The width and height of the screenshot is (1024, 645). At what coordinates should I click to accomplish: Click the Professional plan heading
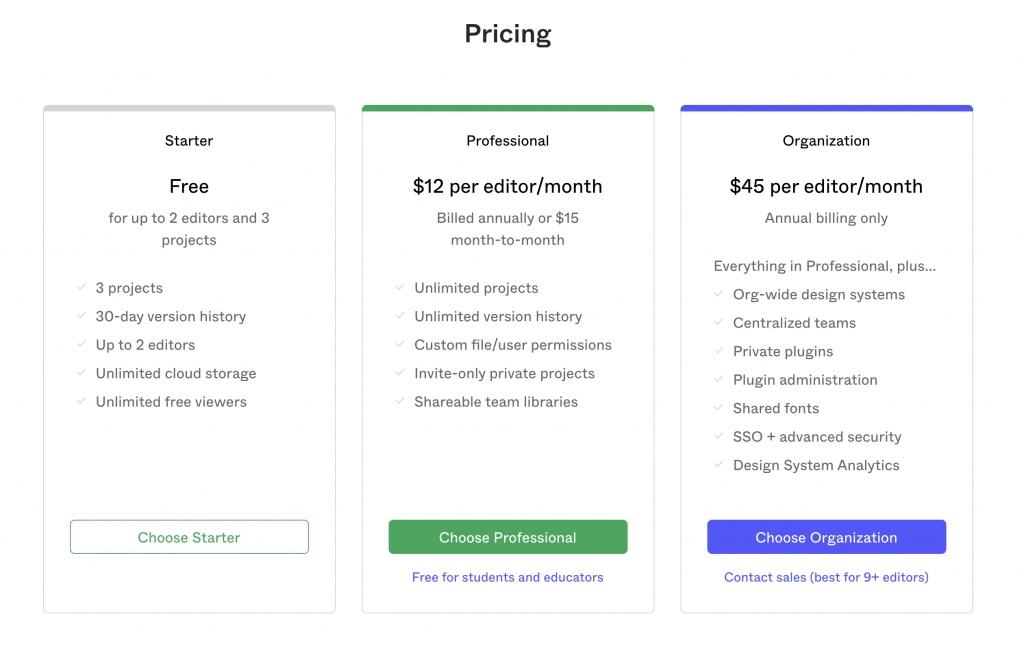(507, 140)
